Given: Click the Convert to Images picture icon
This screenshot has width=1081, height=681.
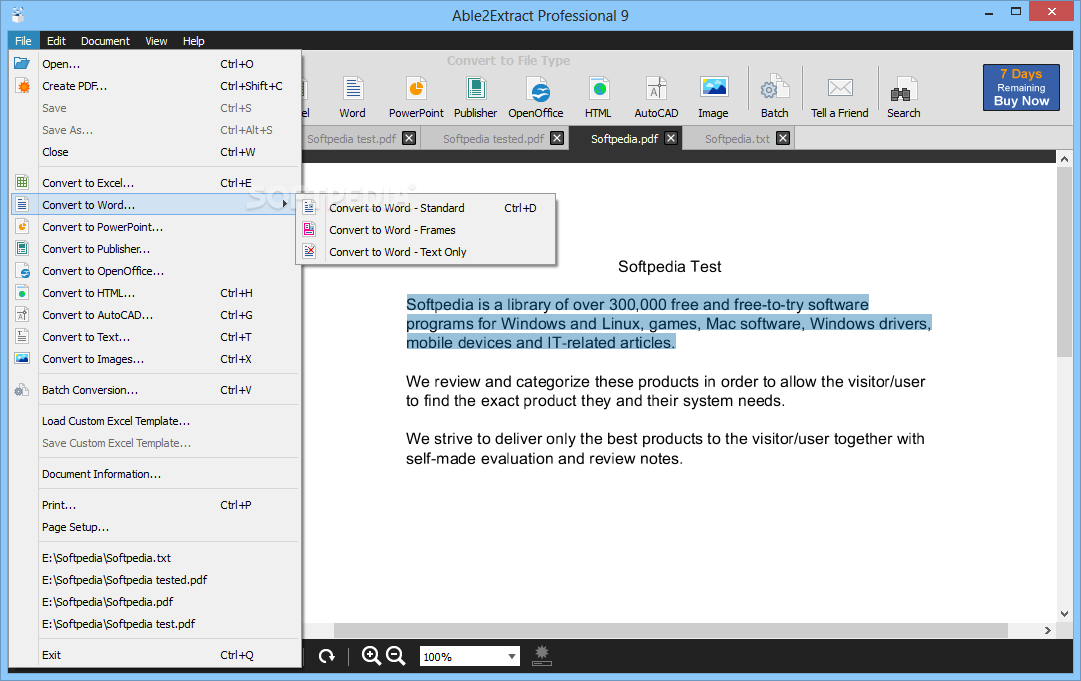Looking at the screenshot, I should tap(22, 358).
